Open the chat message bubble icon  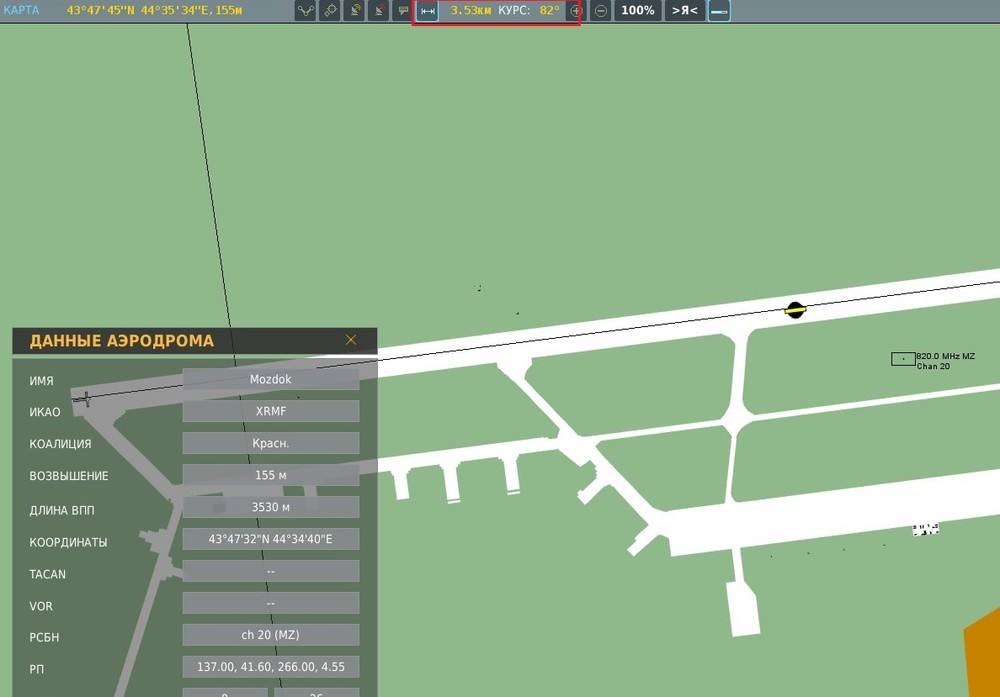point(403,11)
